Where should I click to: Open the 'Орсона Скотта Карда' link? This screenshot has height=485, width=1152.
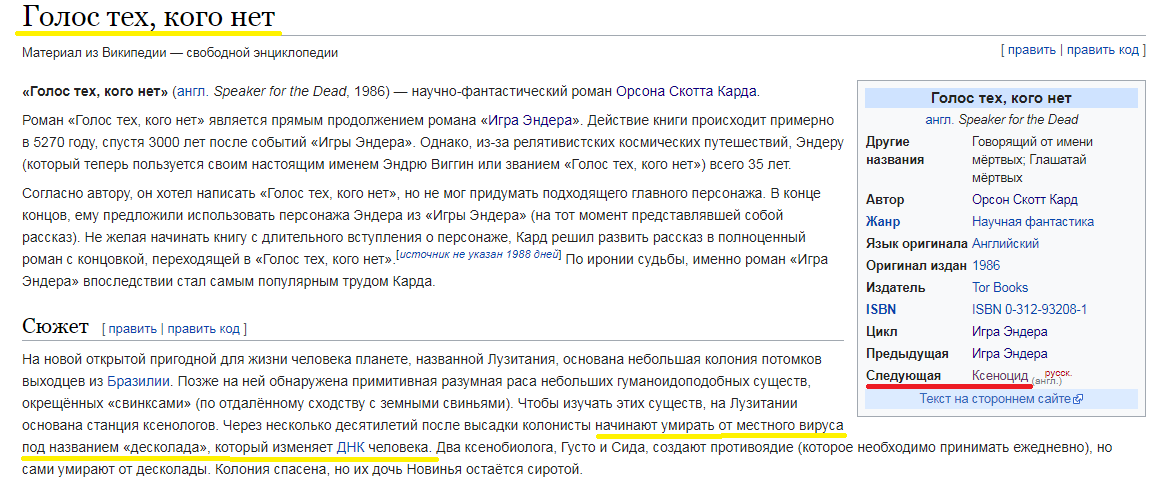click(x=685, y=92)
